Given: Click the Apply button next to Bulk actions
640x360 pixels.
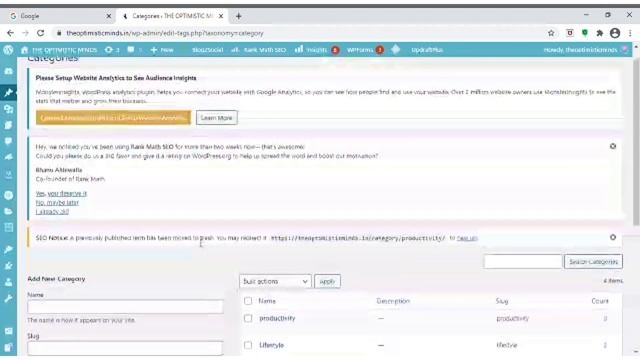Looking at the screenshot, I should click(x=327, y=281).
